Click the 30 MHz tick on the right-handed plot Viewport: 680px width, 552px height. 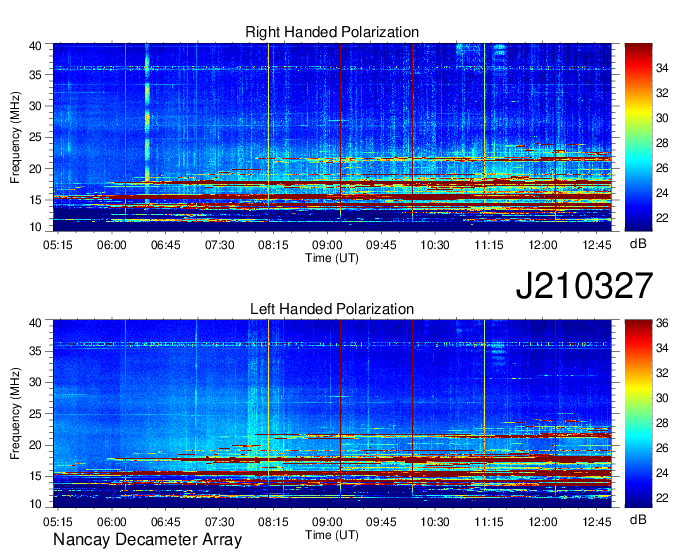(36, 106)
